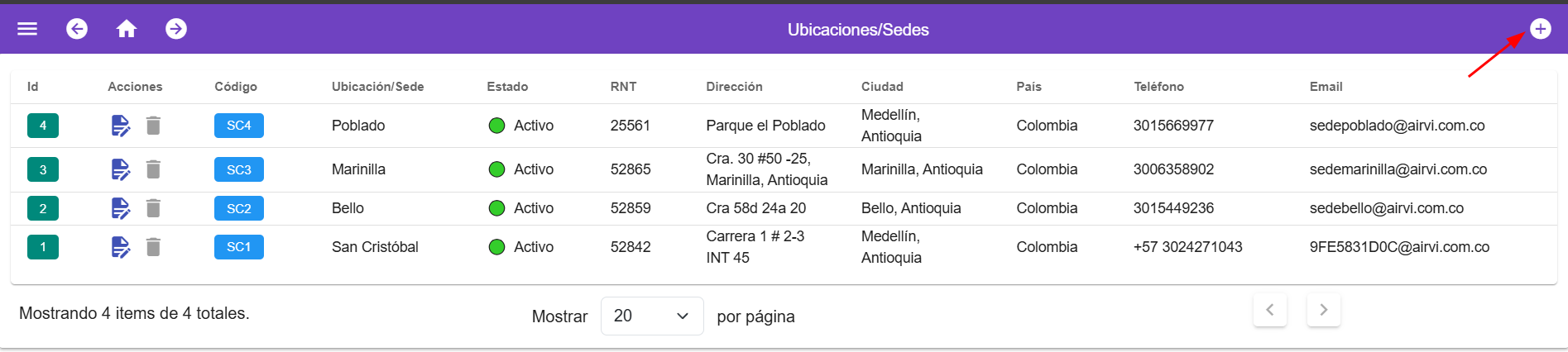Viewport: 1568px width, 352px height.
Task: Click the SC4 code badge
Action: coord(238,126)
